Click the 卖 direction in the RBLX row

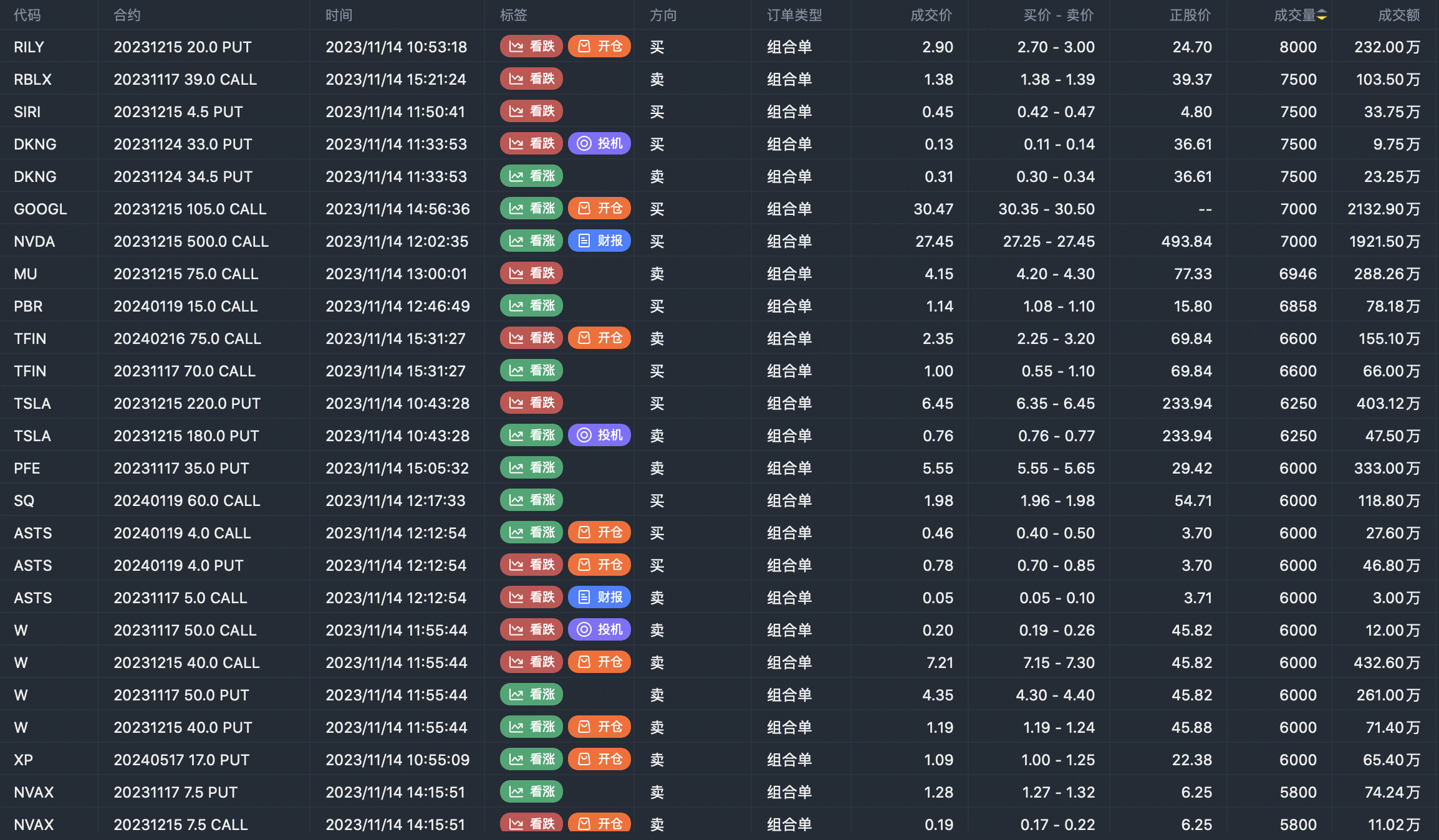click(657, 79)
